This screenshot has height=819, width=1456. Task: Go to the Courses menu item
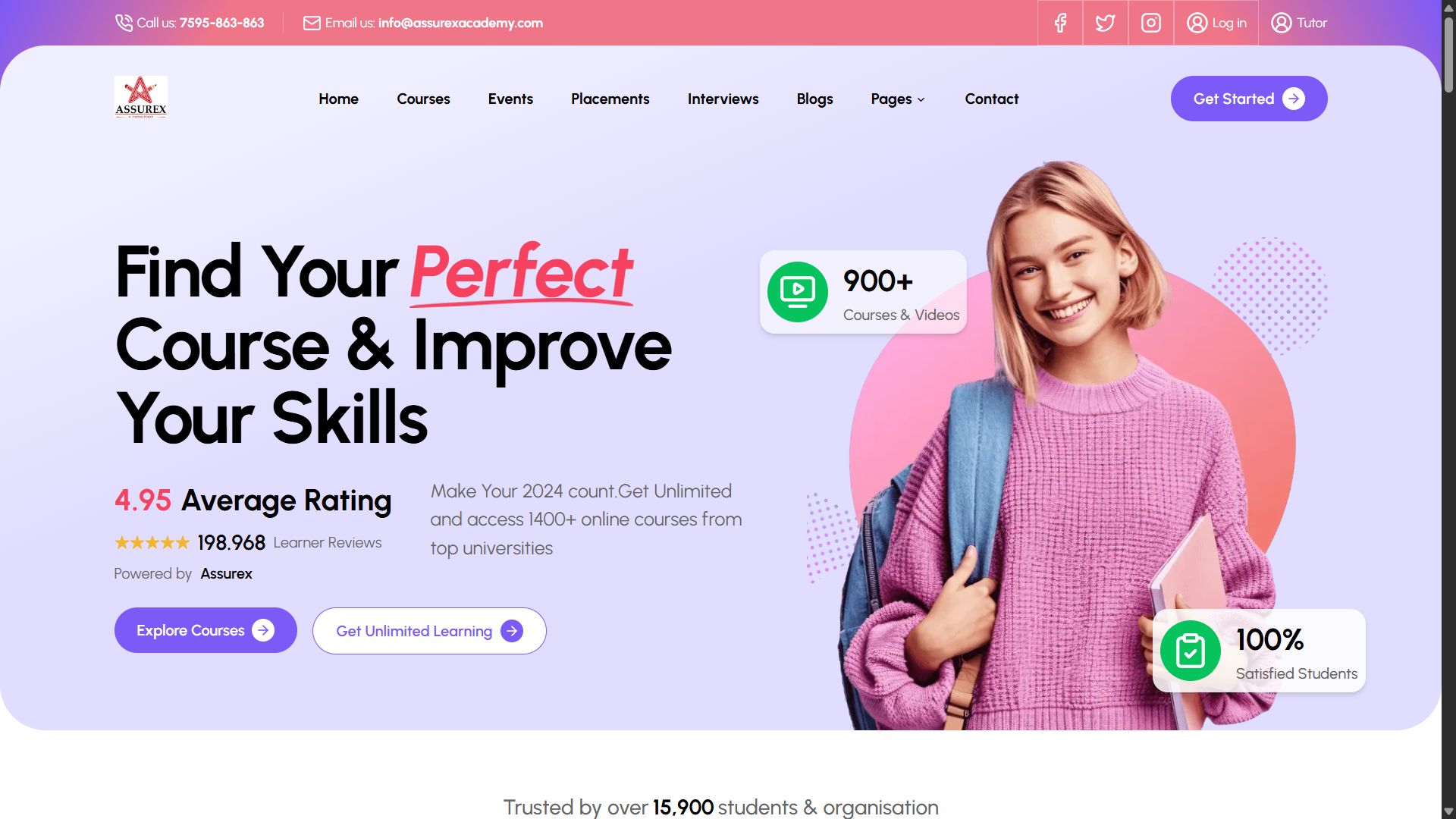click(423, 99)
